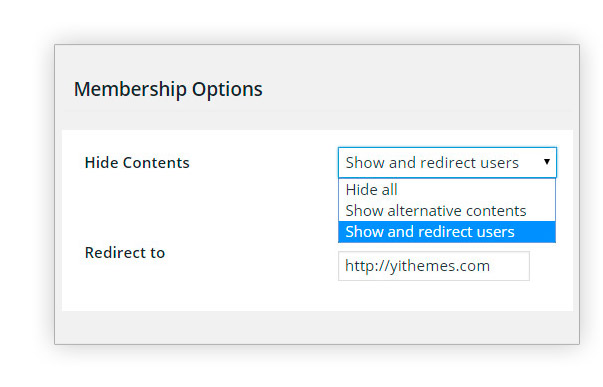This screenshot has width=603, height=387.
Task: Click the http://yithemes.com text in the field
Action: [x=417, y=266]
